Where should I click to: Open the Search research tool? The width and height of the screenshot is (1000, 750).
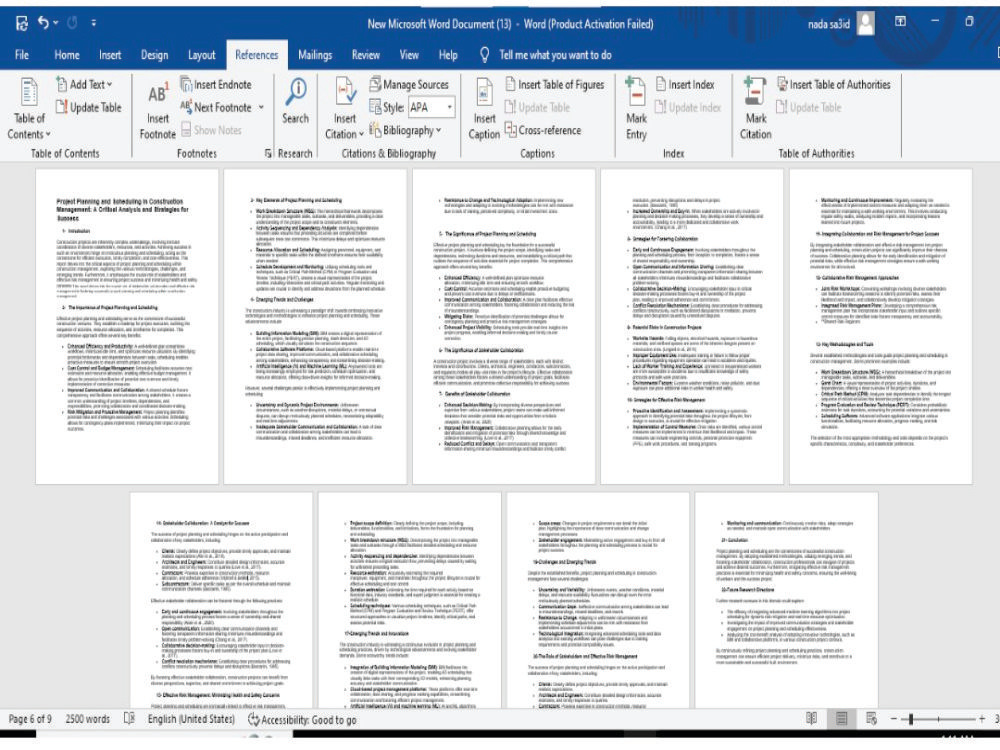click(x=295, y=101)
